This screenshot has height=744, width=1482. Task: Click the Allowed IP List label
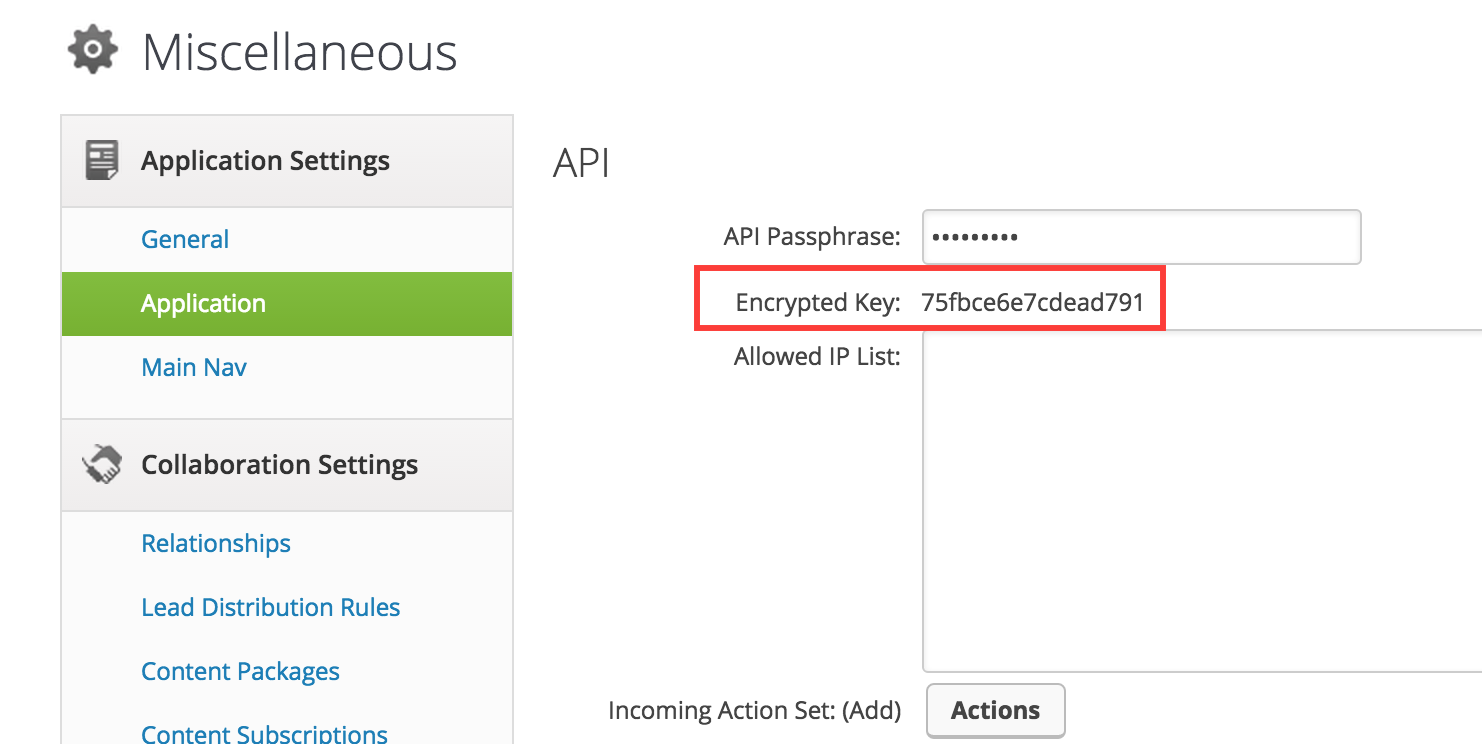tap(817, 356)
